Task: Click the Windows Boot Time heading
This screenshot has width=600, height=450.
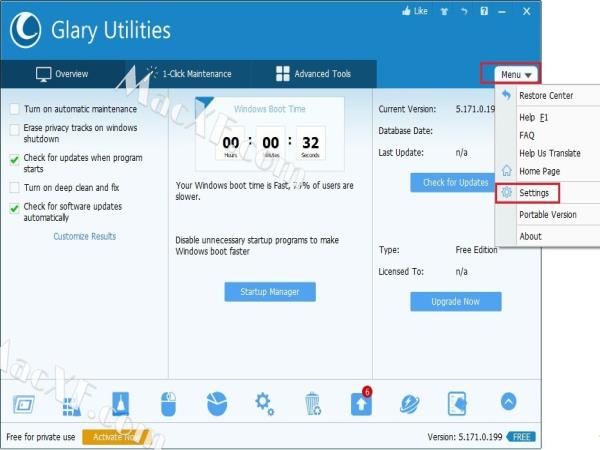Action: click(x=270, y=109)
